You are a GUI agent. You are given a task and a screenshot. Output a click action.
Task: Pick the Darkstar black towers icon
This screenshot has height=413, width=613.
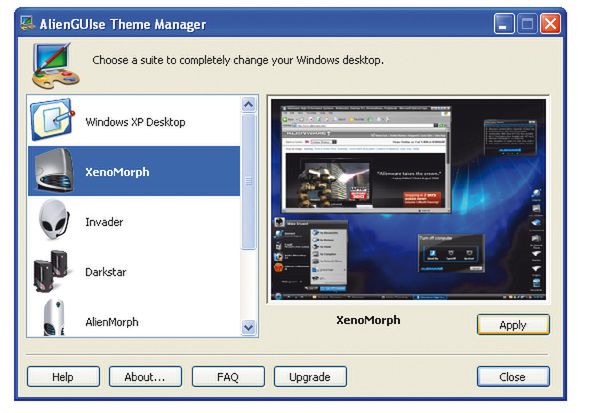click(51, 271)
